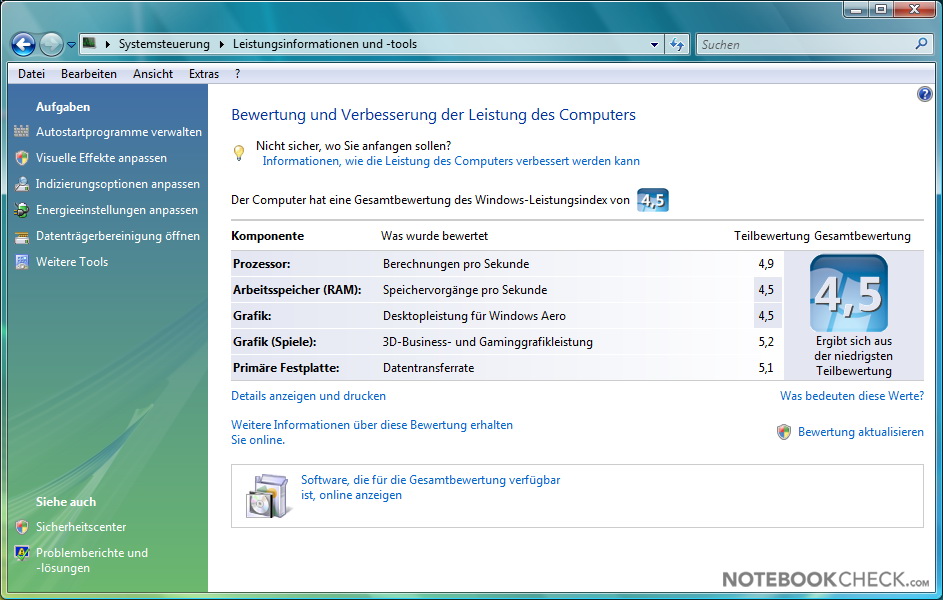Image resolution: width=943 pixels, height=600 pixels.
Task: Click Primäre Festplatte subscore 5,1
Action: 766,367
